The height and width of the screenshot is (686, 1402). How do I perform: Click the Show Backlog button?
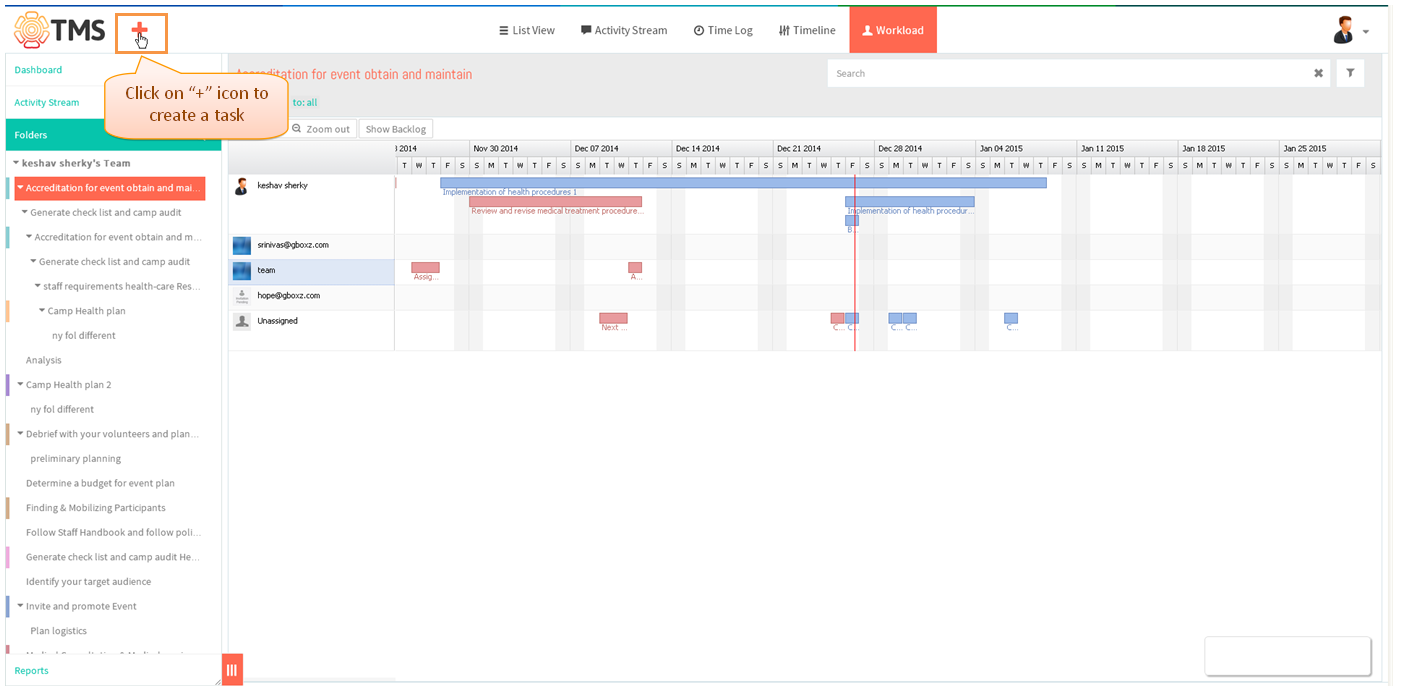pyautogui.click(x=396, y=129)
